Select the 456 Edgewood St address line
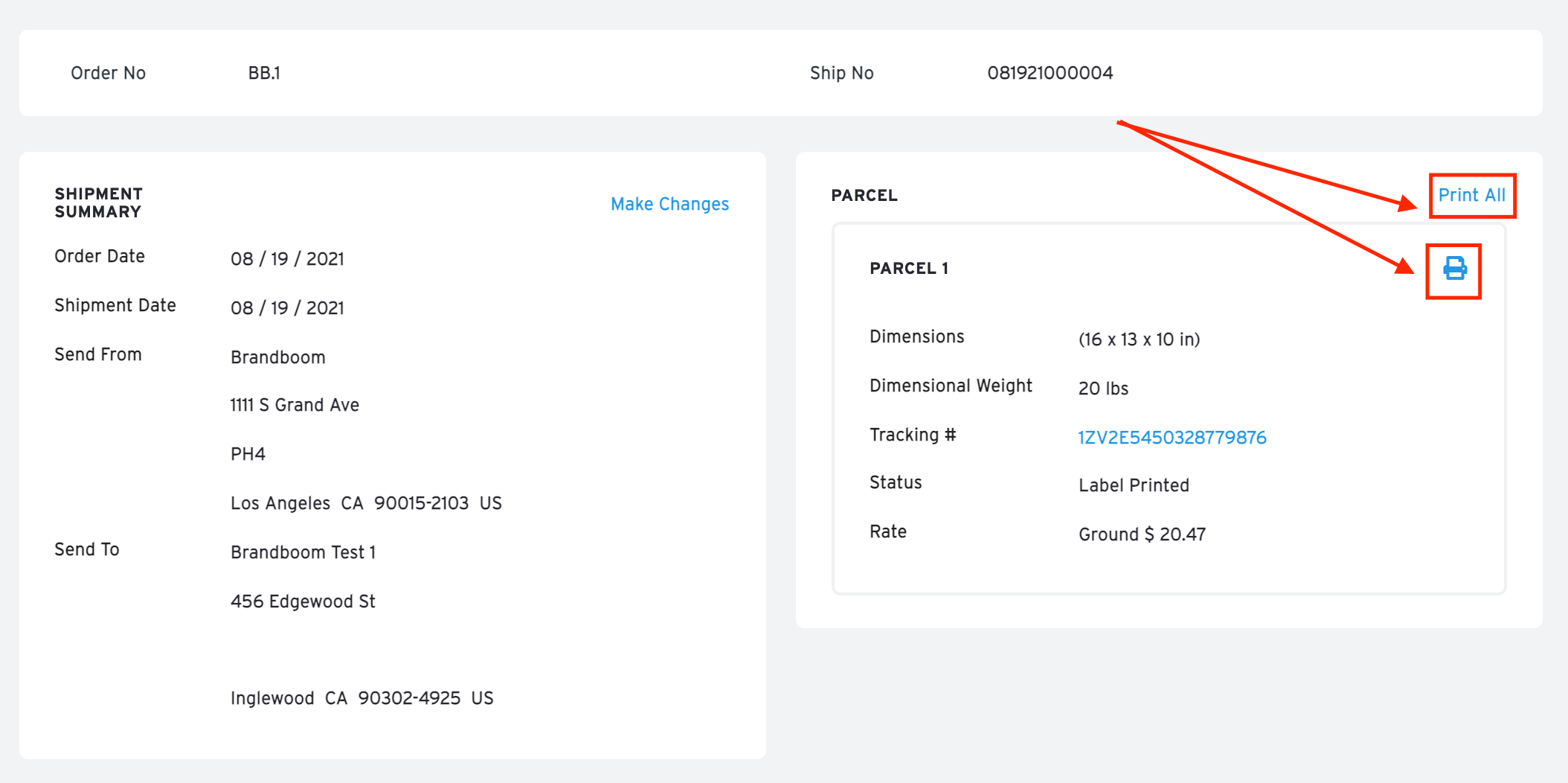Screen dimensions: 1568x783 pyautogui.click(x=303, y=601)
